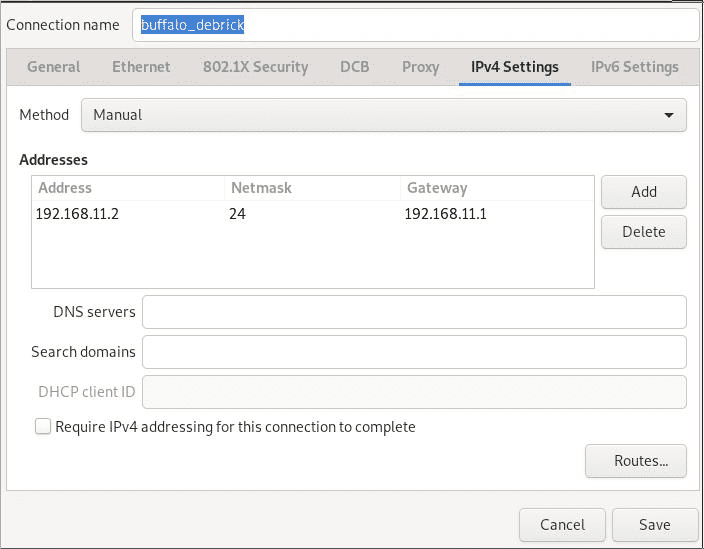Click the Search domains input field

click(x=414, y=351)
